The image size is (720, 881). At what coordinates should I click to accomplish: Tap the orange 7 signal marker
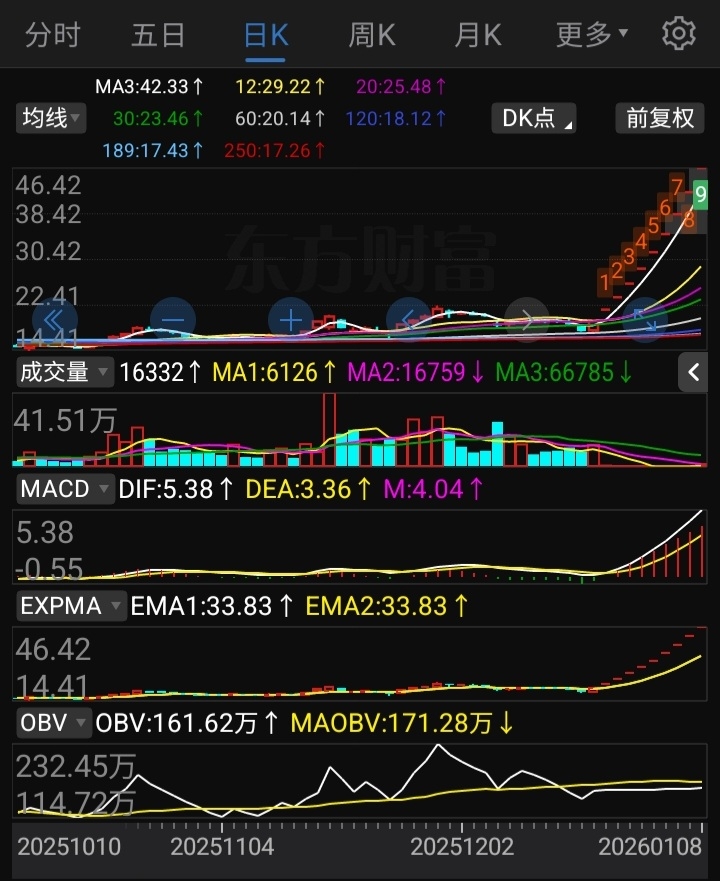coord(677,187)
